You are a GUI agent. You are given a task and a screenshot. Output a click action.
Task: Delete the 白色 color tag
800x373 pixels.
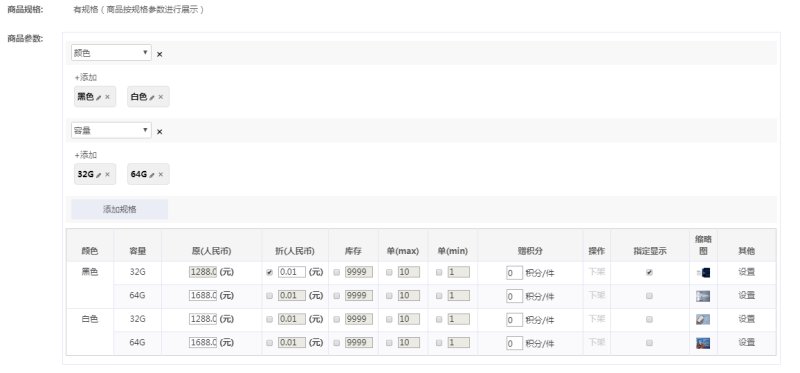click(161, 97)
